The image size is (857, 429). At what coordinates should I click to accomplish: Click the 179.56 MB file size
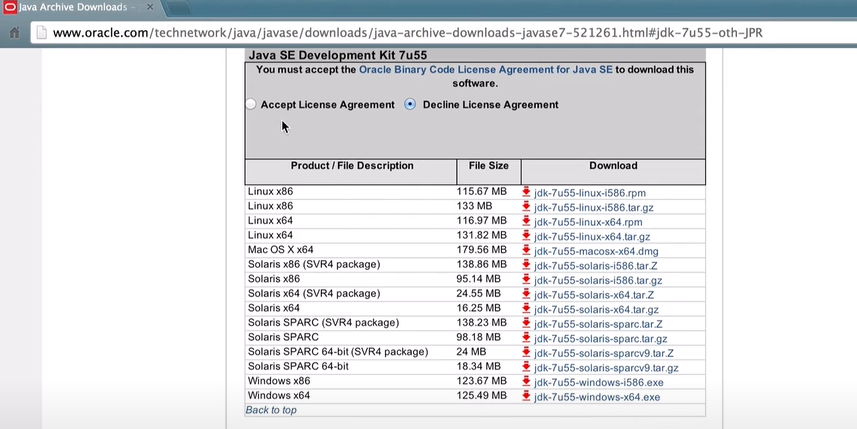482,250
